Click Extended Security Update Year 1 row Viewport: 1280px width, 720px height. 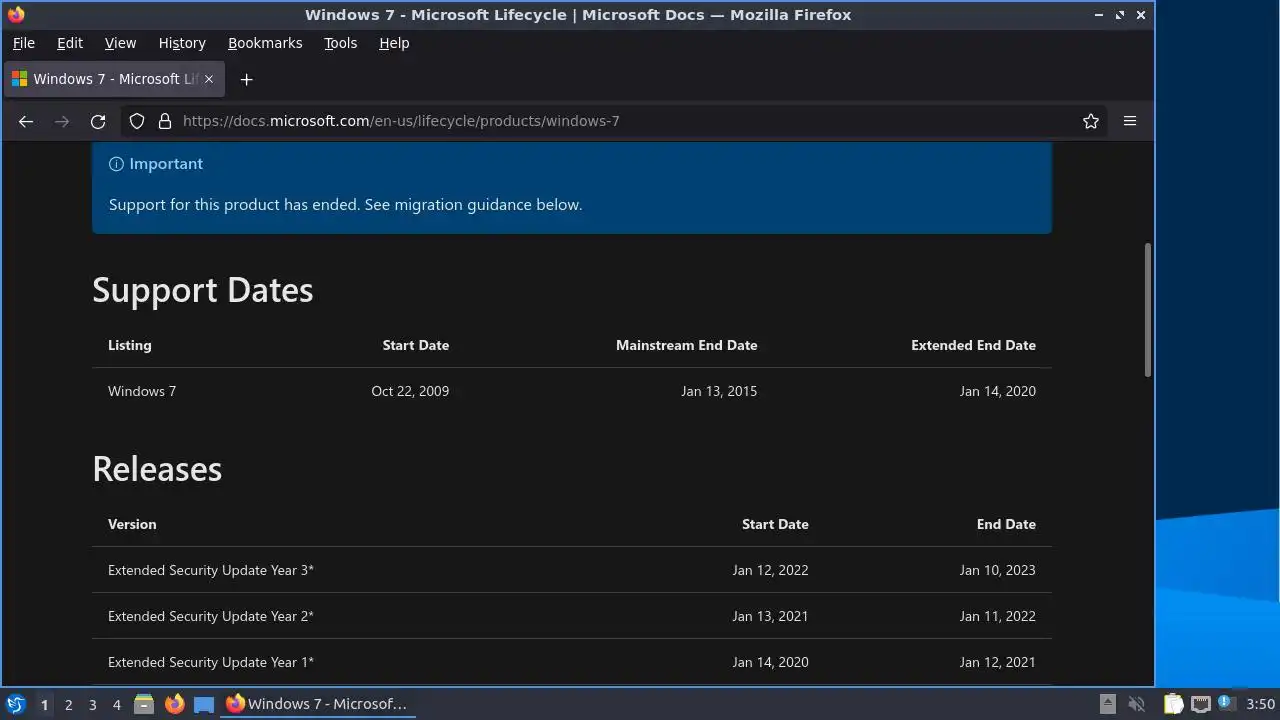[572, 662]
